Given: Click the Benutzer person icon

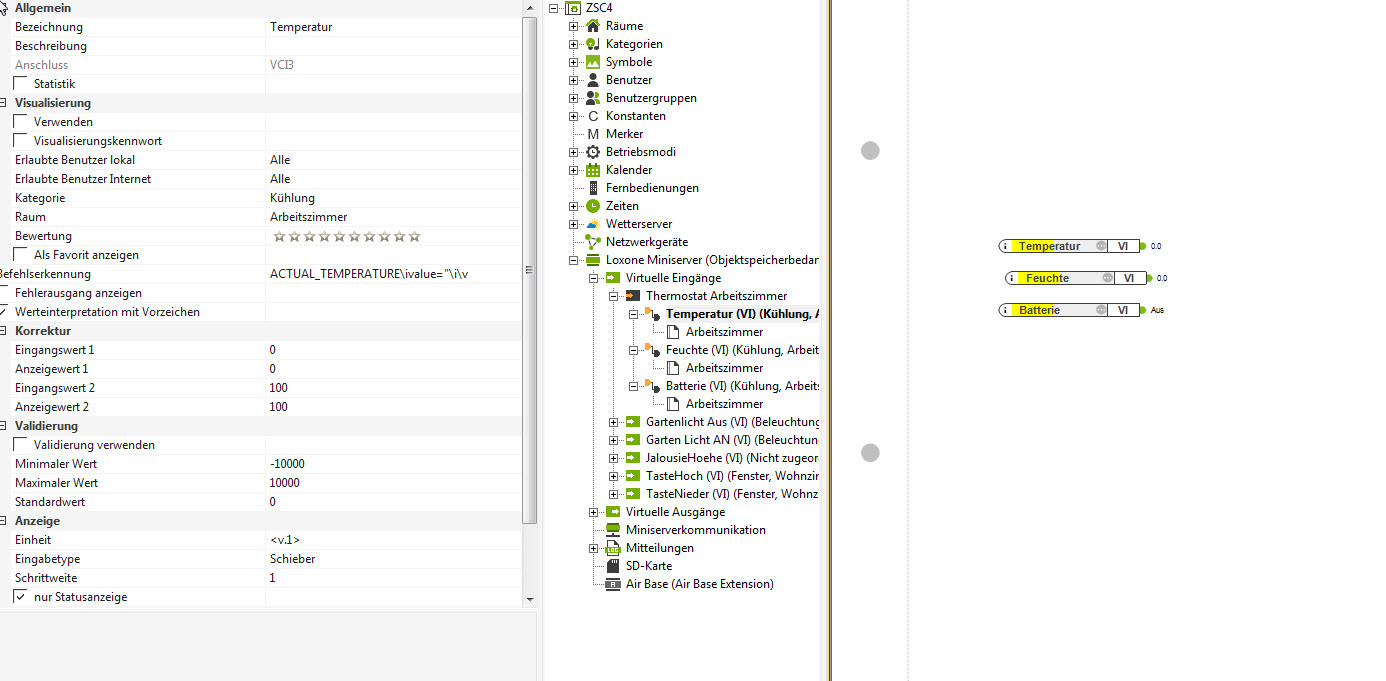Looking at the screenshot, I should [x=593, y=80].
